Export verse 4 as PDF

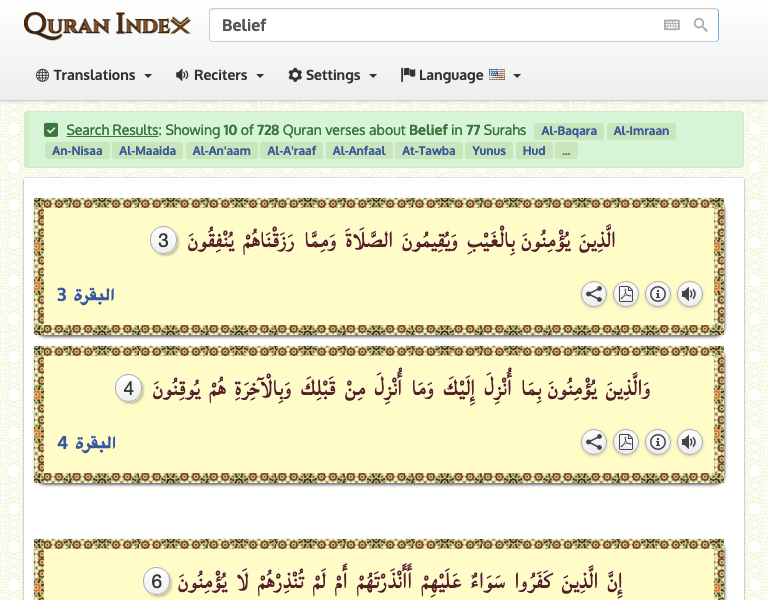click(626, 442)
